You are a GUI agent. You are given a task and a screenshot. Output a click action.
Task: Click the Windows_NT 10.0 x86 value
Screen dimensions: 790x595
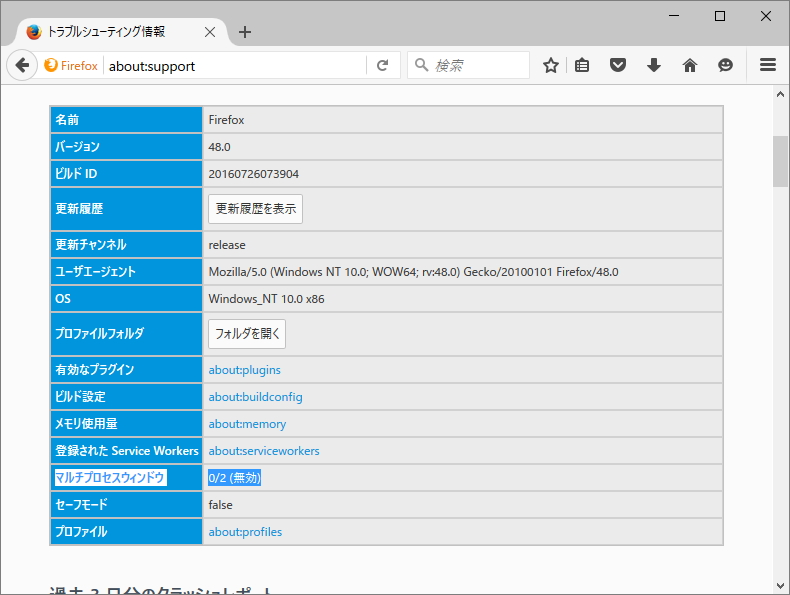click(x=267, y=299)
